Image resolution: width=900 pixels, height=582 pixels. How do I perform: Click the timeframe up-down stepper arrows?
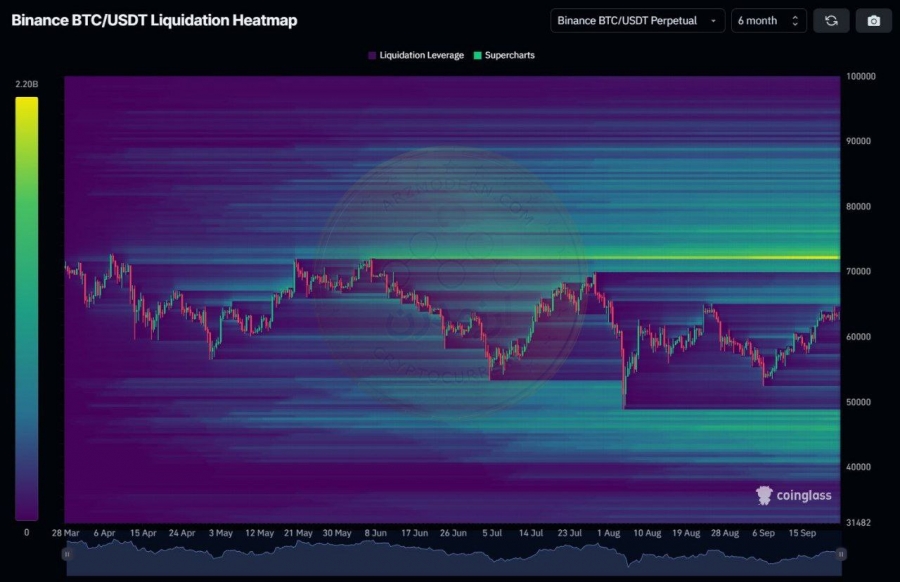pos(795,21)
